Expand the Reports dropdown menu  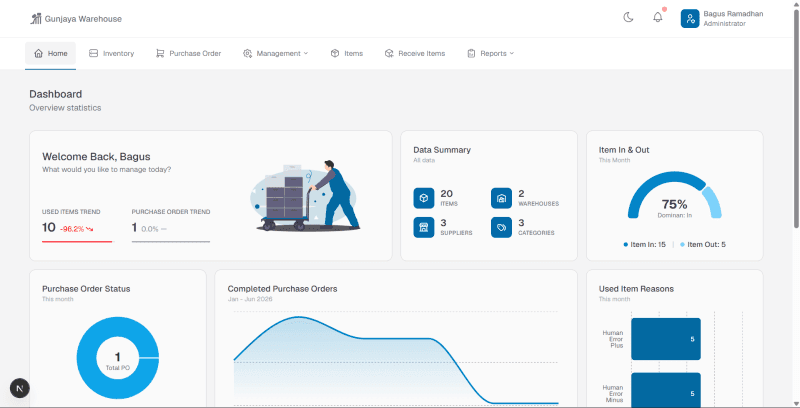click(x=490, y=54)
